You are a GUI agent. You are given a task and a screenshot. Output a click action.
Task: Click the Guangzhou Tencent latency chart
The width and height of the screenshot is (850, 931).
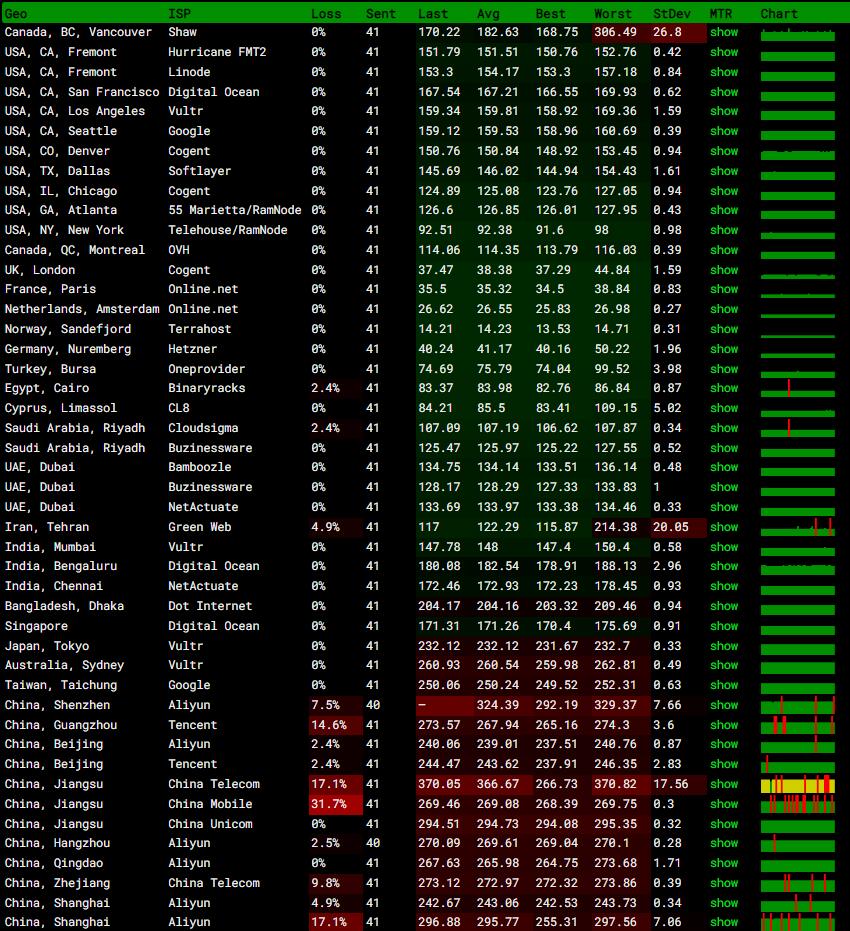[x=798, y=725]
